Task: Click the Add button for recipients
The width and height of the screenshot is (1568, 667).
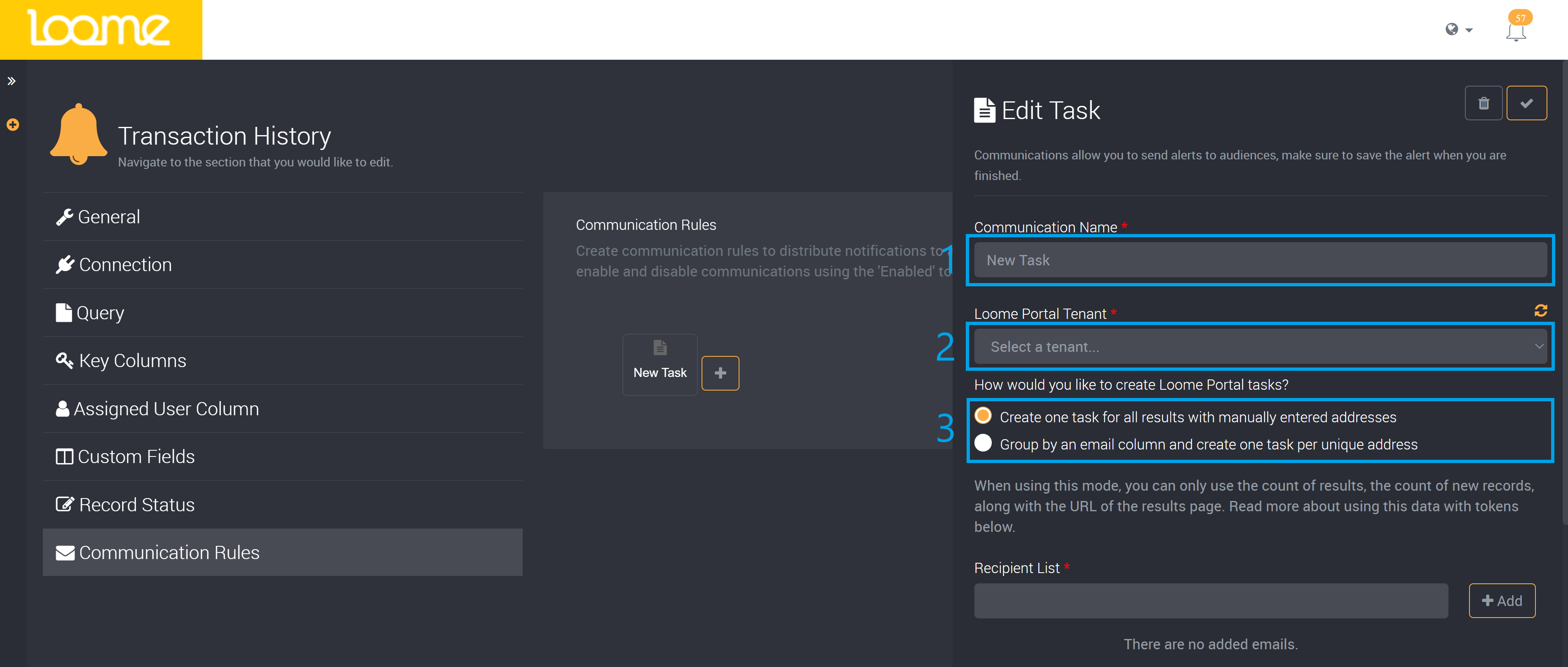Action: (1502, 601)
